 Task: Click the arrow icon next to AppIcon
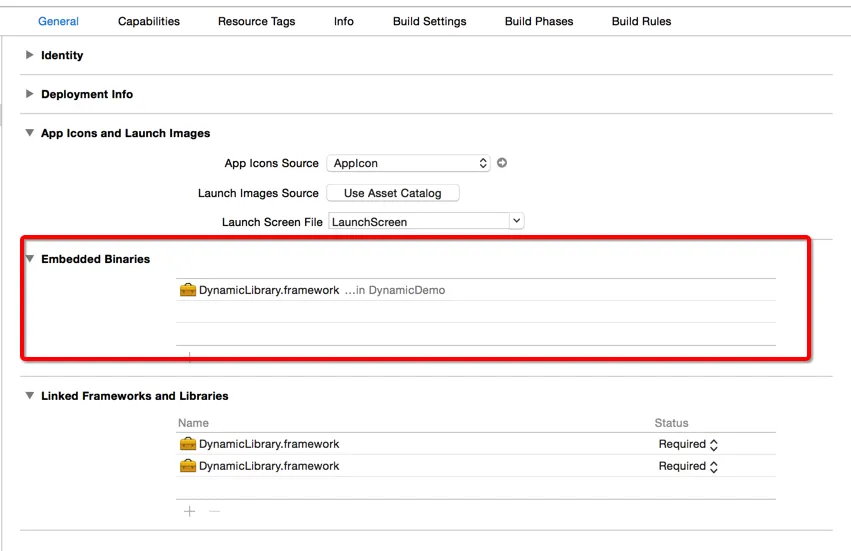(x=502, y=163)
